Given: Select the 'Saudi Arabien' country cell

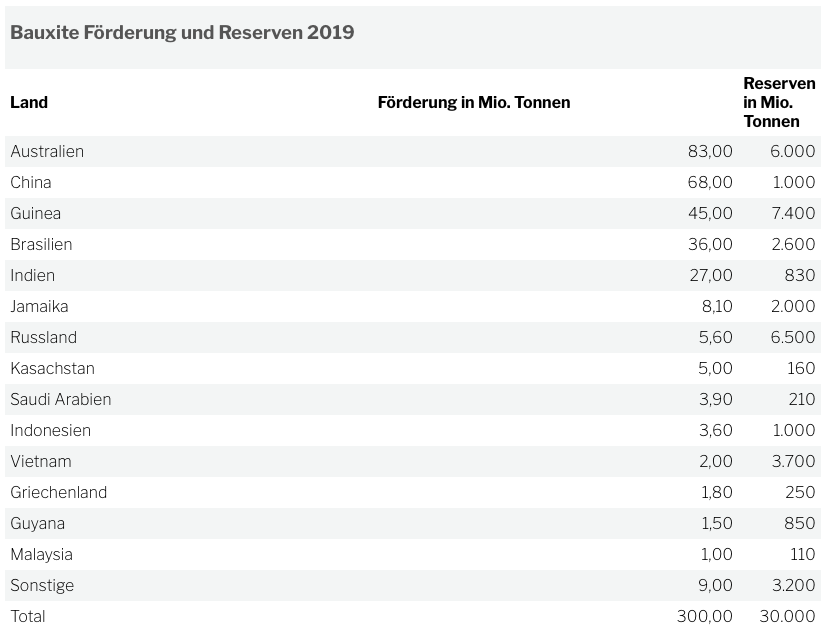Looking at the screenshot, I should click(x=61, y=400).
